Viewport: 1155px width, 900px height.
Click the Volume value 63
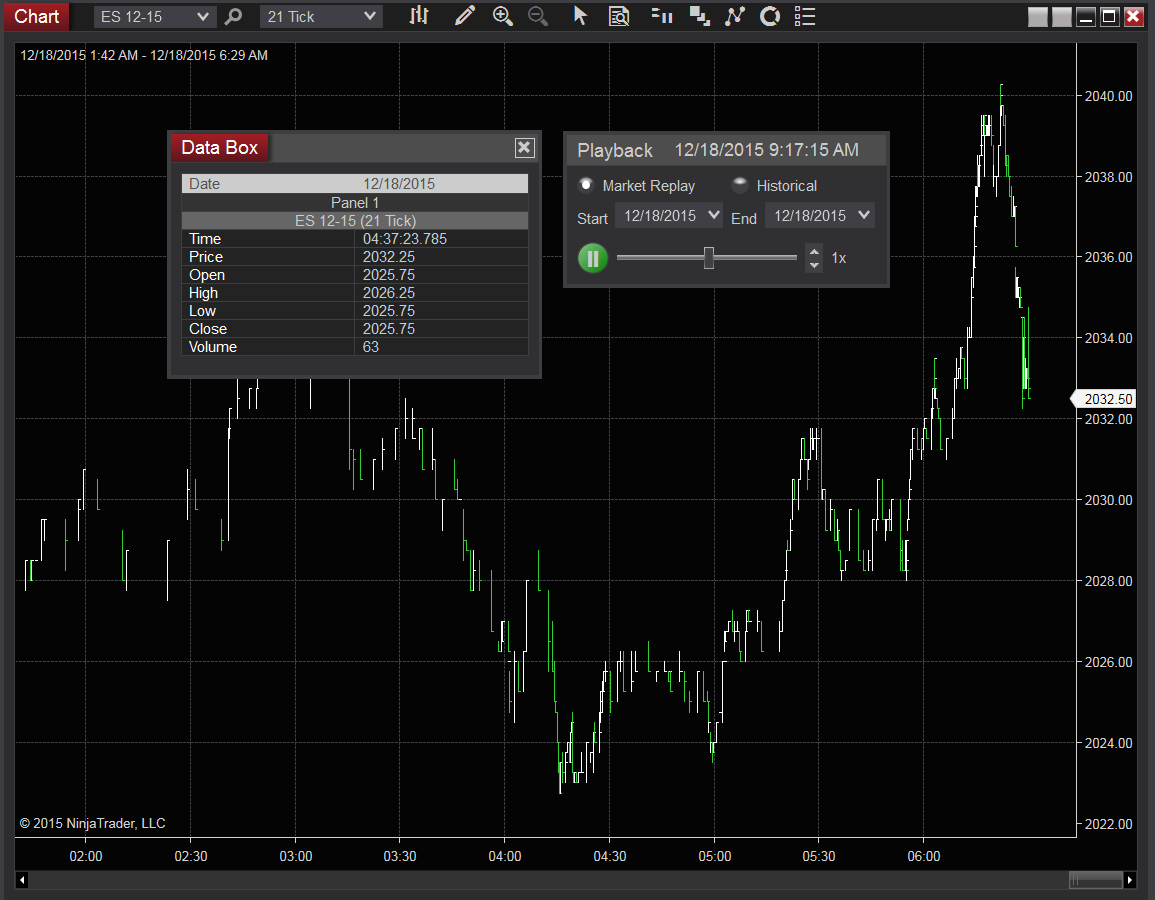(x=371, y=347)
